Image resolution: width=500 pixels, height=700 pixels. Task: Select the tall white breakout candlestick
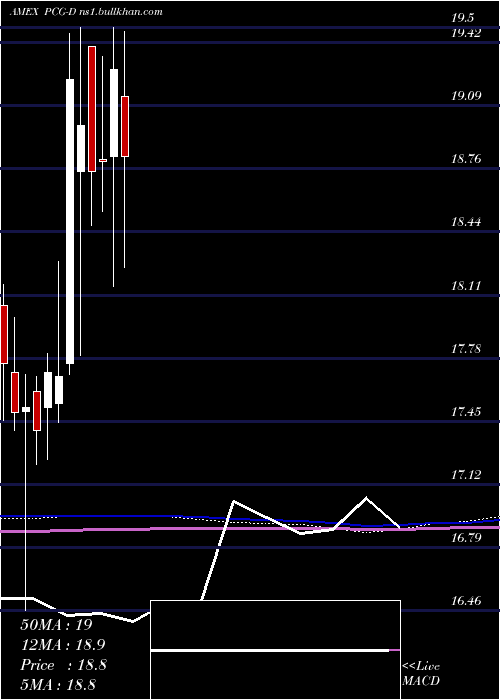[x=70, y=221]
